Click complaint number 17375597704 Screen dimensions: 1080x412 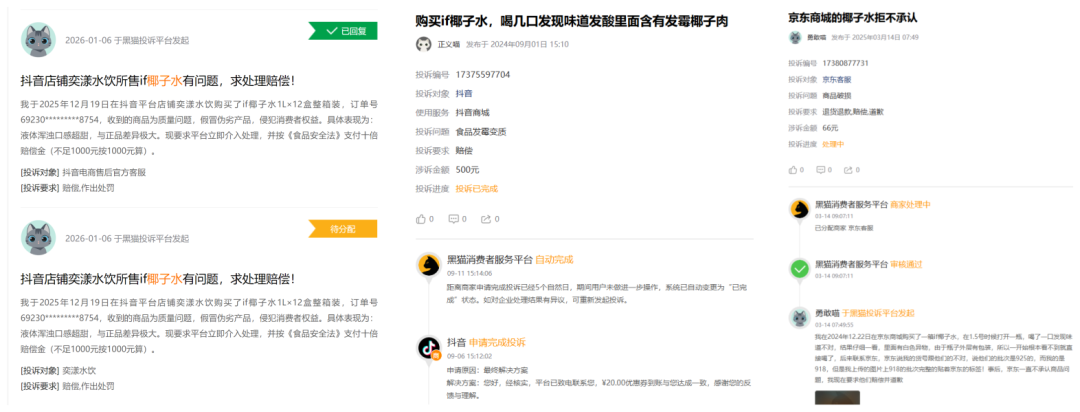tap(483, 74)
